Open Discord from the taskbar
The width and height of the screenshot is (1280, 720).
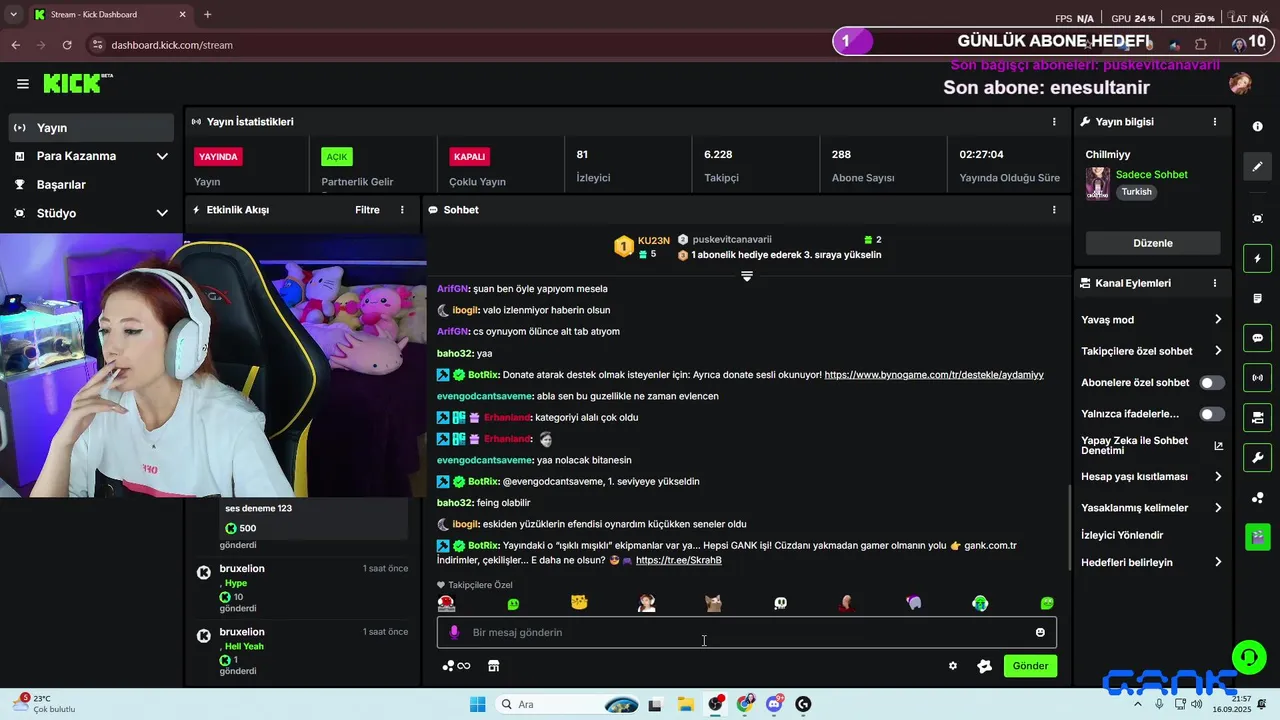pyautogui.click(x=774, y=704)
